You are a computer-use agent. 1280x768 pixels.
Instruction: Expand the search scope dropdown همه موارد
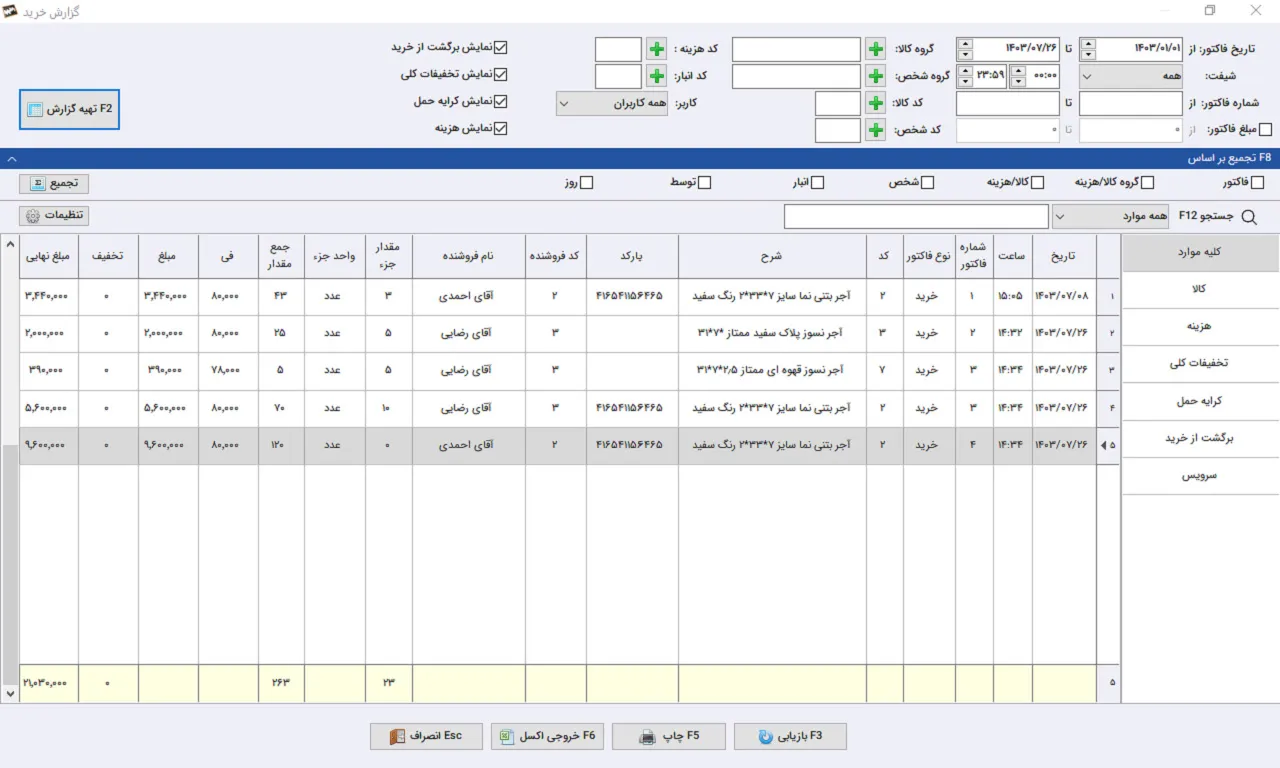tap(1108, 216)
